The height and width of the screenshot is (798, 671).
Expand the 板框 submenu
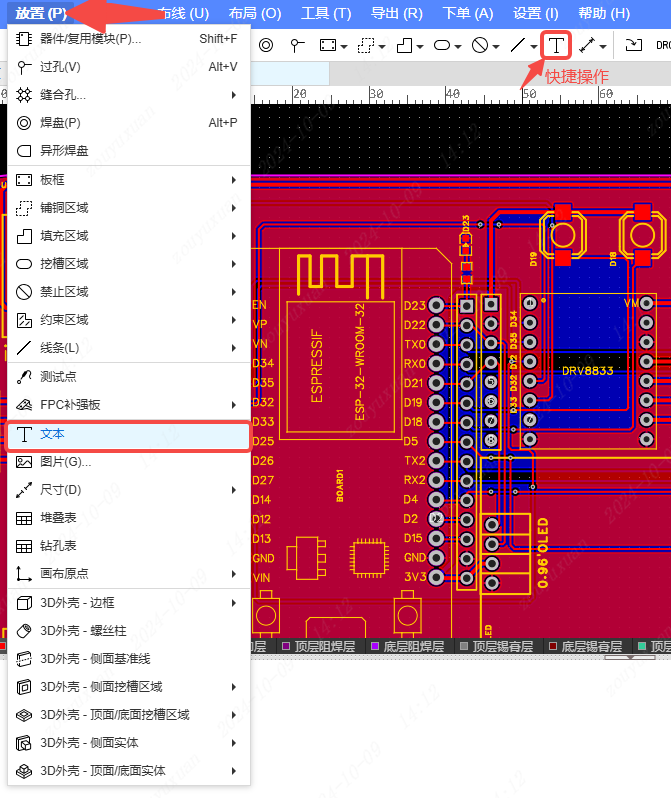click(129, 180)
